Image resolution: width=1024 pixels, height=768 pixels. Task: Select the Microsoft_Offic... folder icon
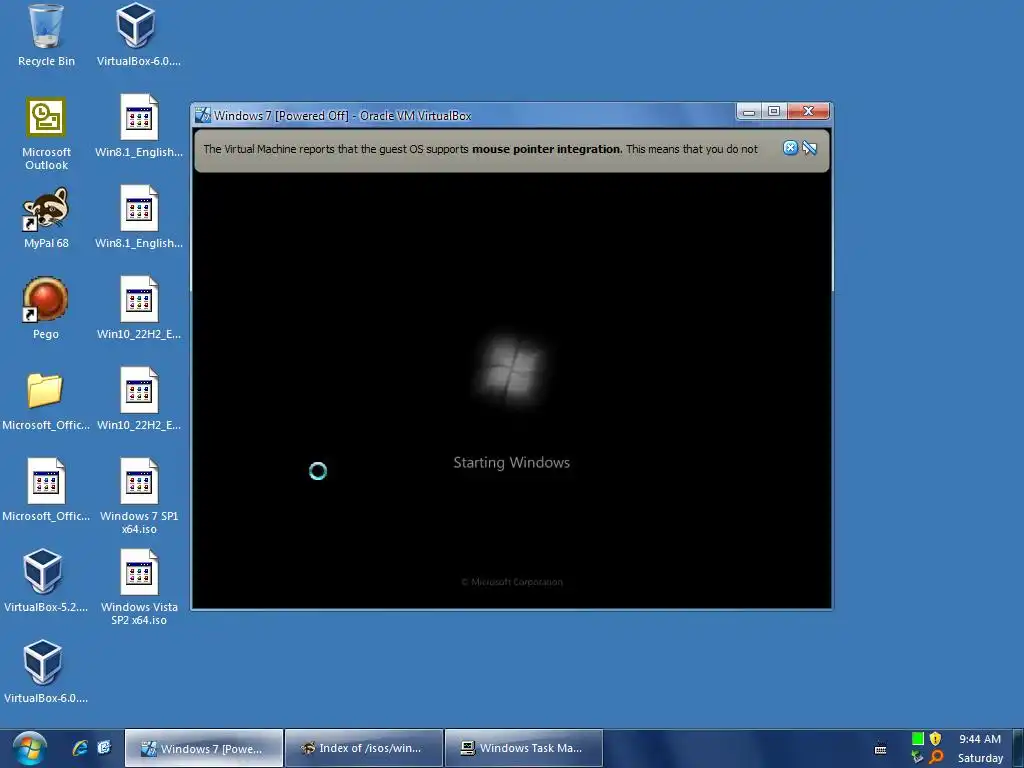click(x=46, y=401)
